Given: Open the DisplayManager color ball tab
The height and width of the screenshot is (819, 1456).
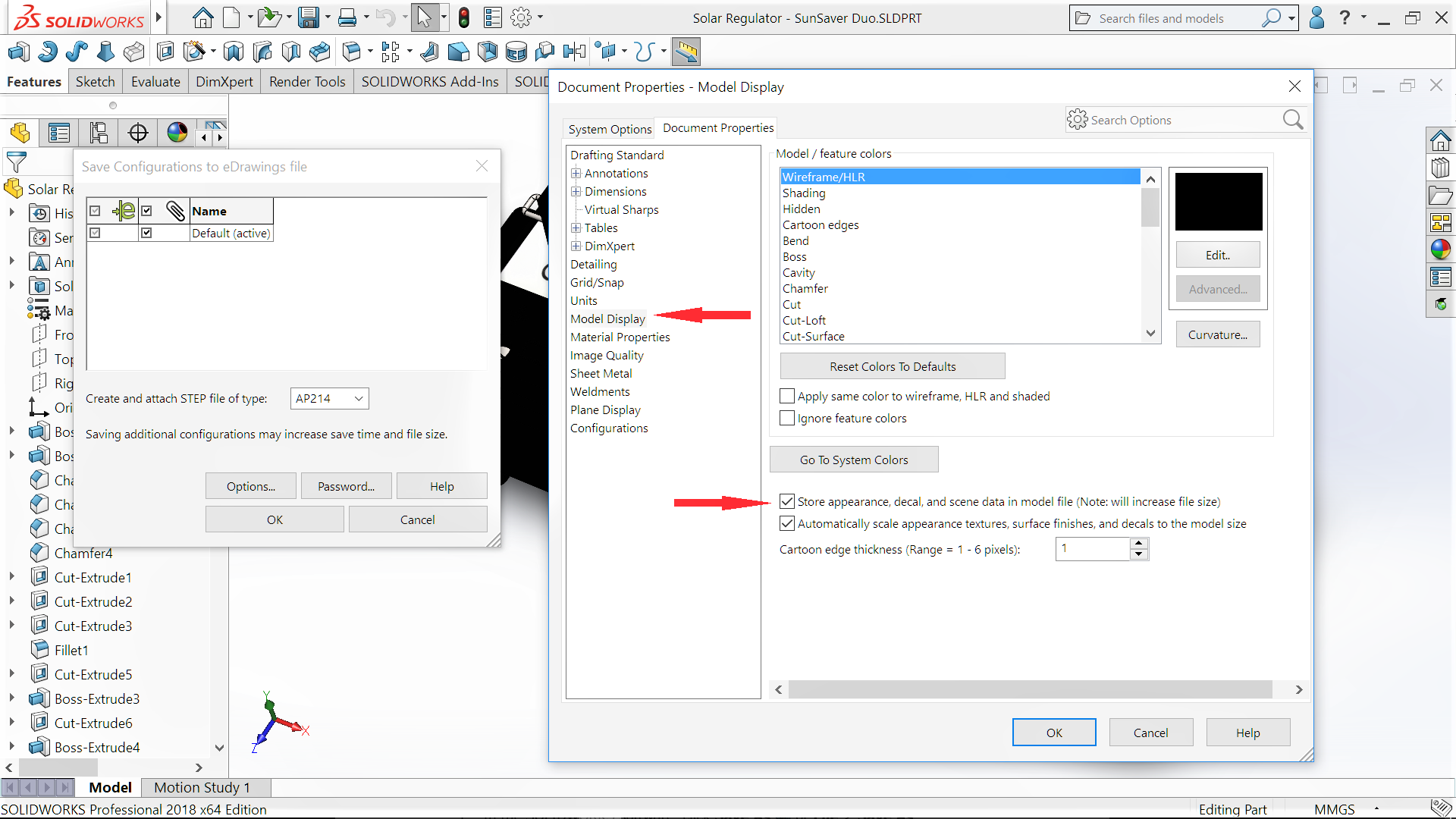Looking at the screenshot, I should (x=177, y=133).
